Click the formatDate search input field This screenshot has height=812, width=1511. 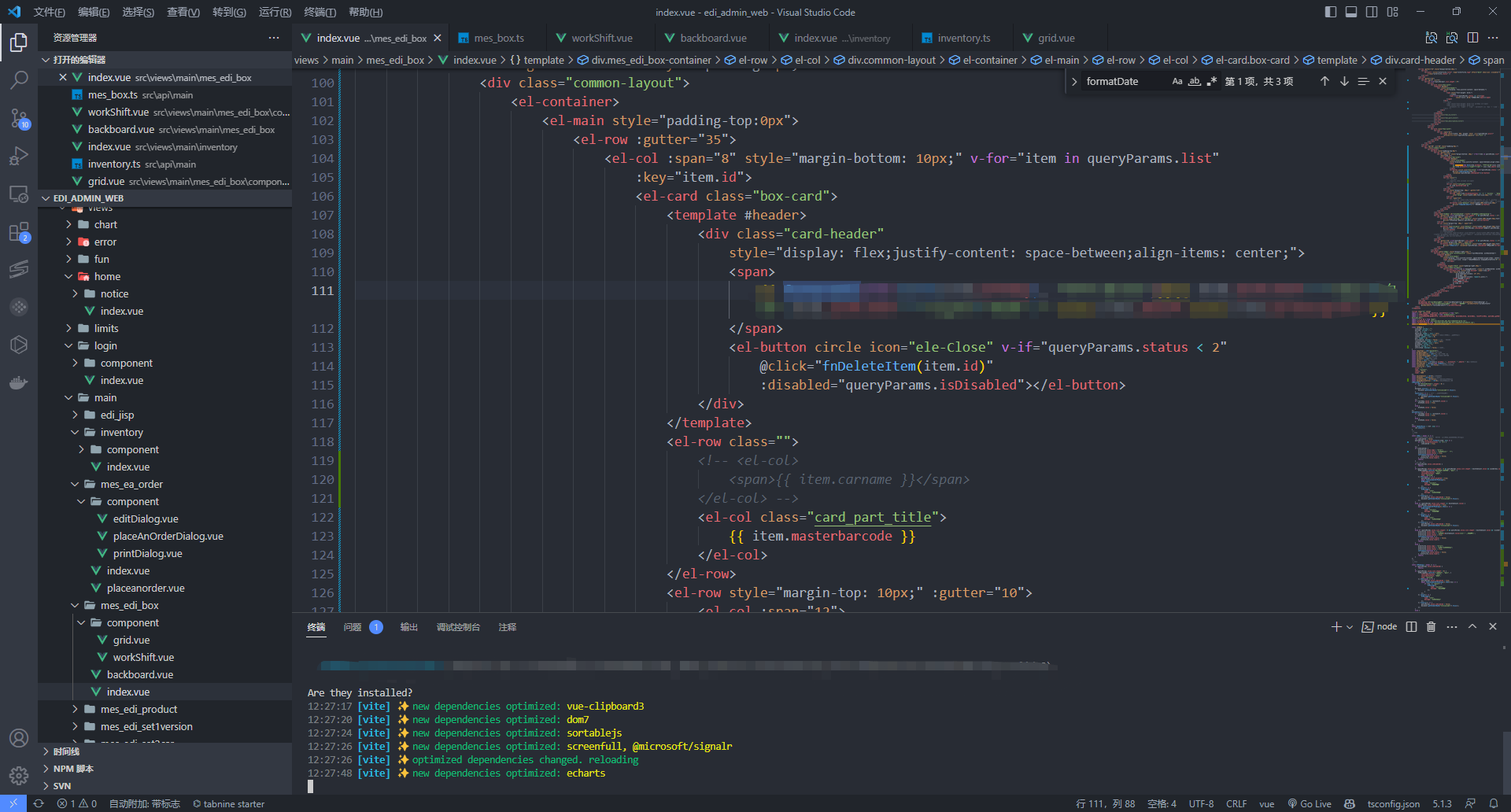coord(1125,81)
